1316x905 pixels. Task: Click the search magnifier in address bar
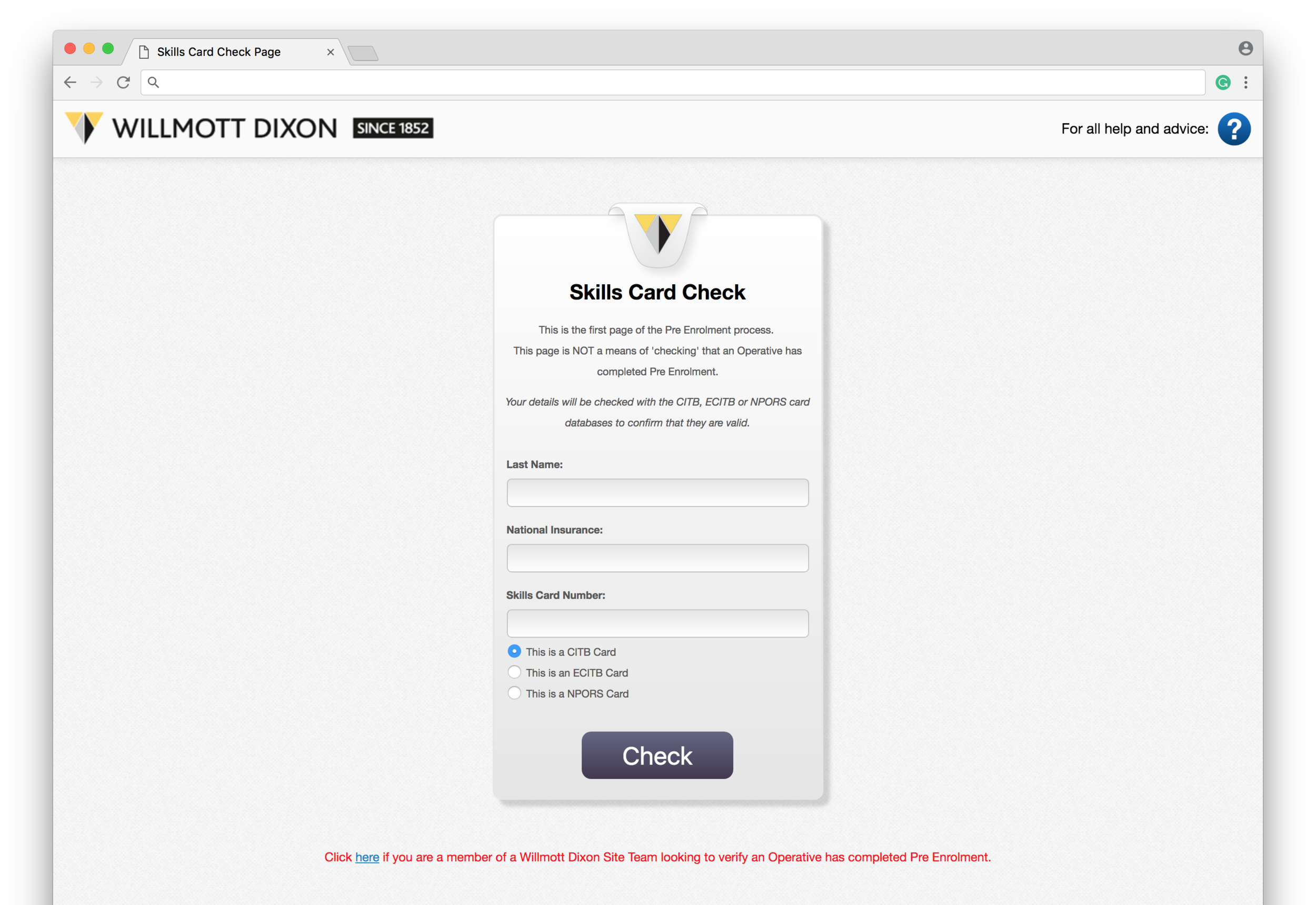(x=153, y=83)
